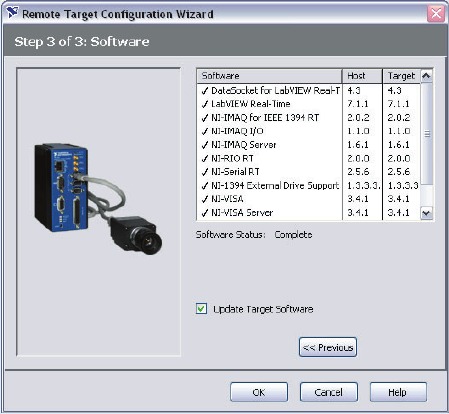This screenshot has height=414, width=449.
Task: Click the checkmark beside LabVIEW Real-Time
Action: (x=205, y=104)
